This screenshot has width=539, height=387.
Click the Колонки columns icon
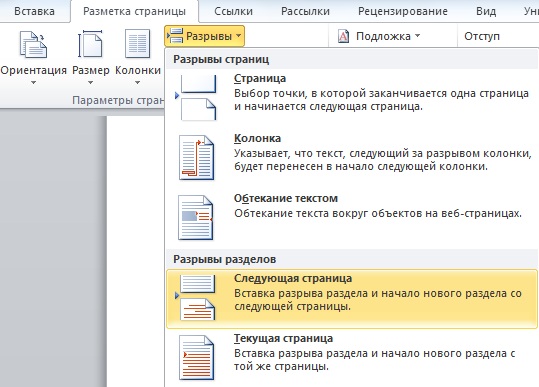coord(138,44)
